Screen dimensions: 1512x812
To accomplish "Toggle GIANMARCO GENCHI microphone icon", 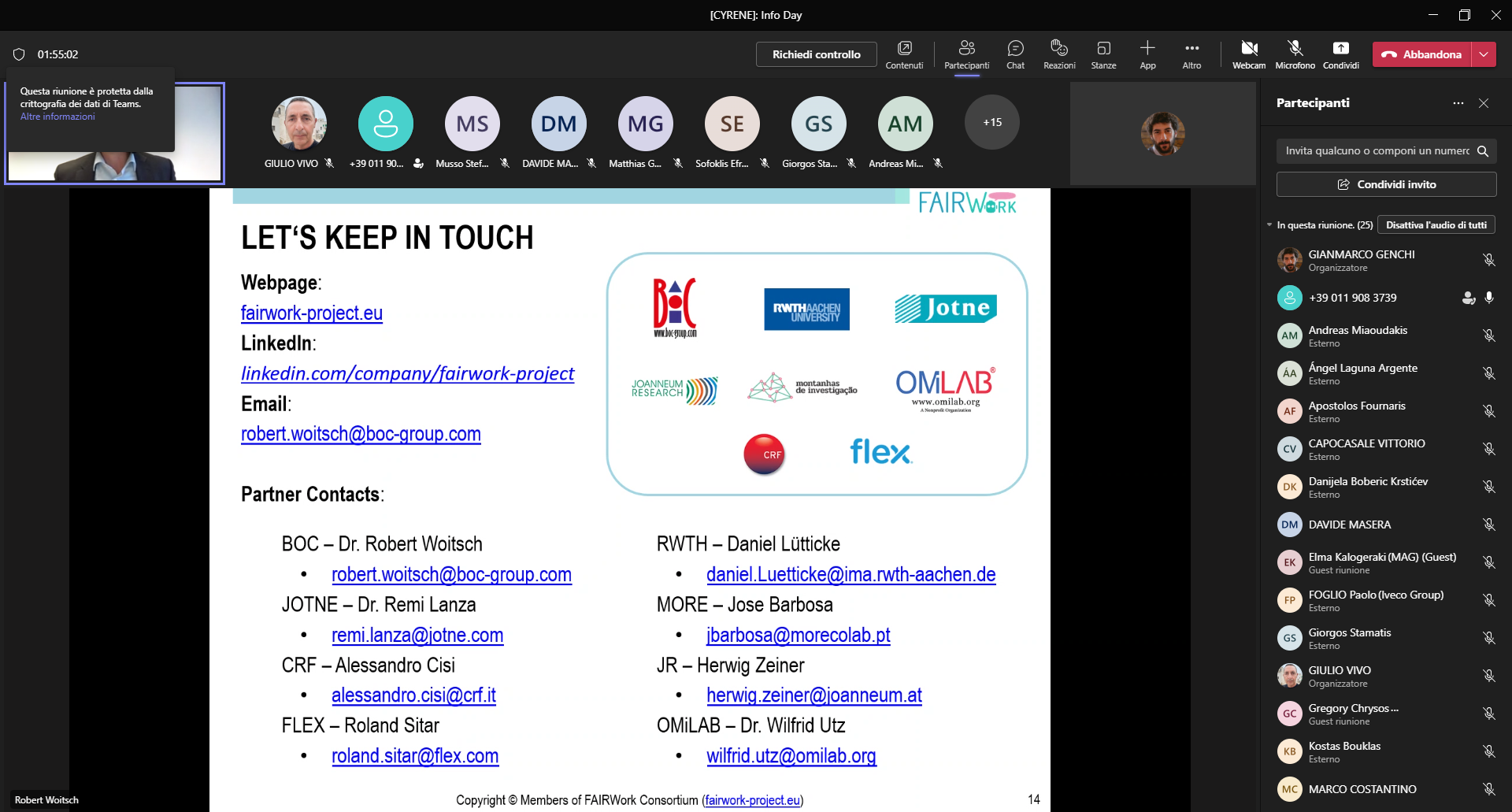I will pos(1488,260).
